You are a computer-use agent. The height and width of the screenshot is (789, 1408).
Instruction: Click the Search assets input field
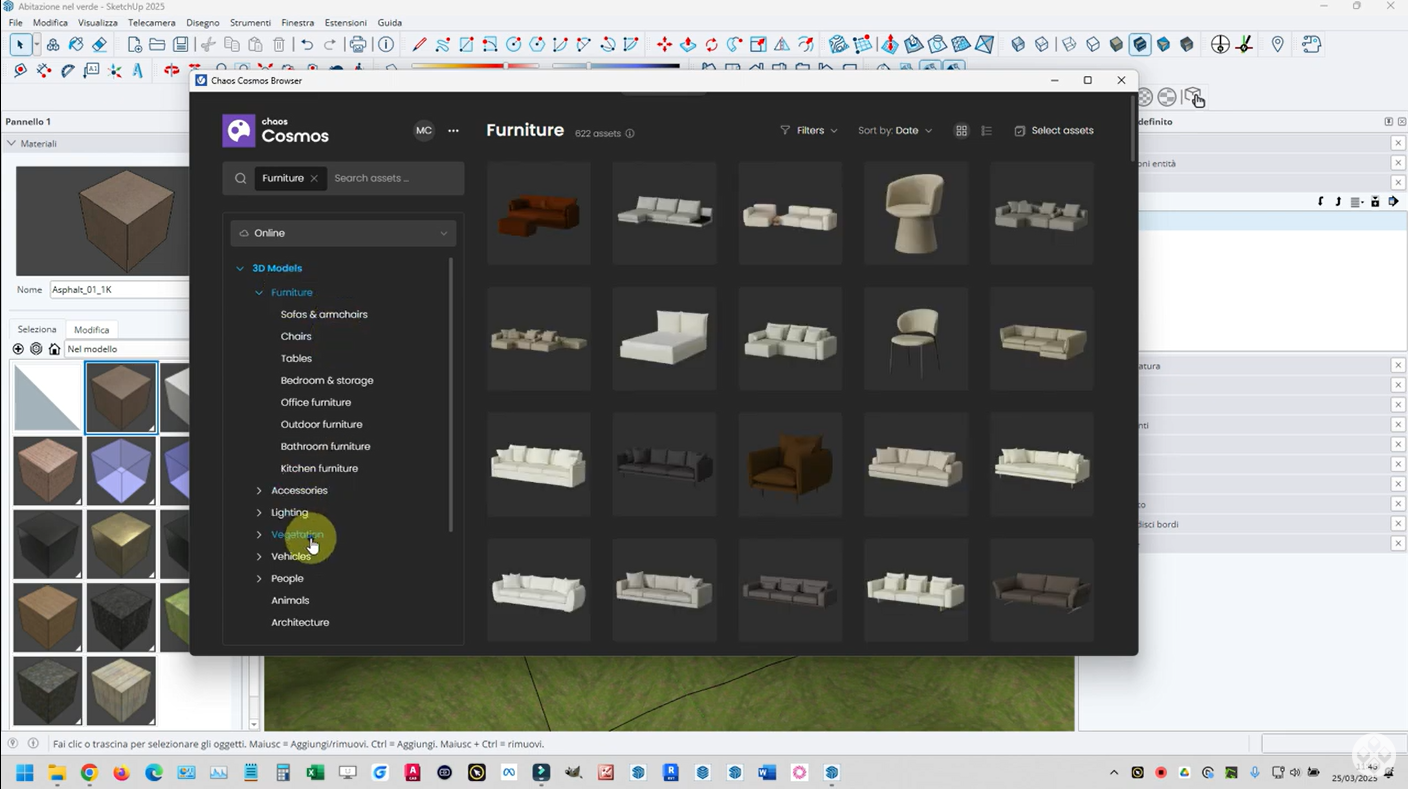tap(392, 179)
